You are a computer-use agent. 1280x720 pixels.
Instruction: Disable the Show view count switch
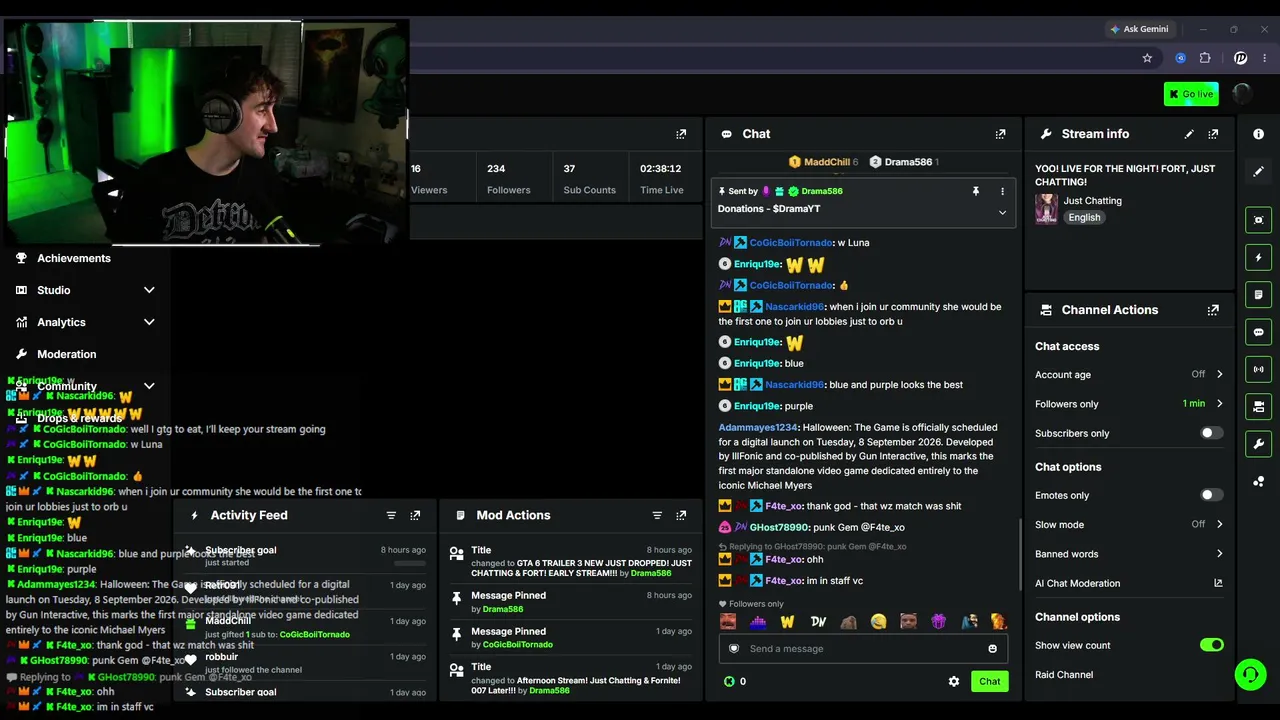coord(1211,645)
